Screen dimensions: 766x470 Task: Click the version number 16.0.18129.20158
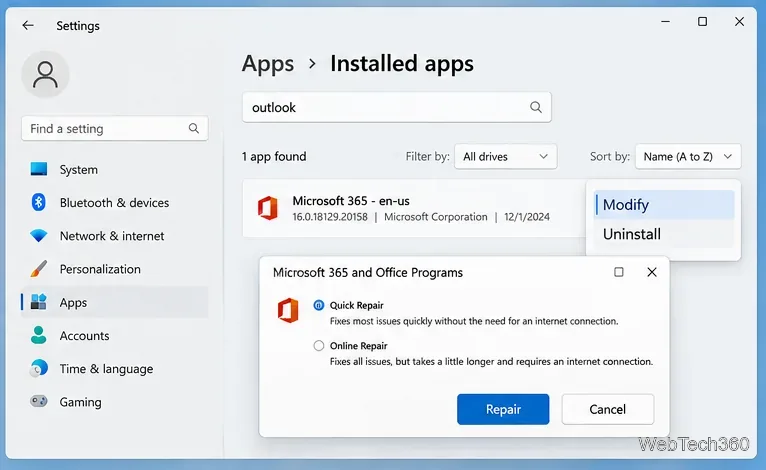point(330,217)
